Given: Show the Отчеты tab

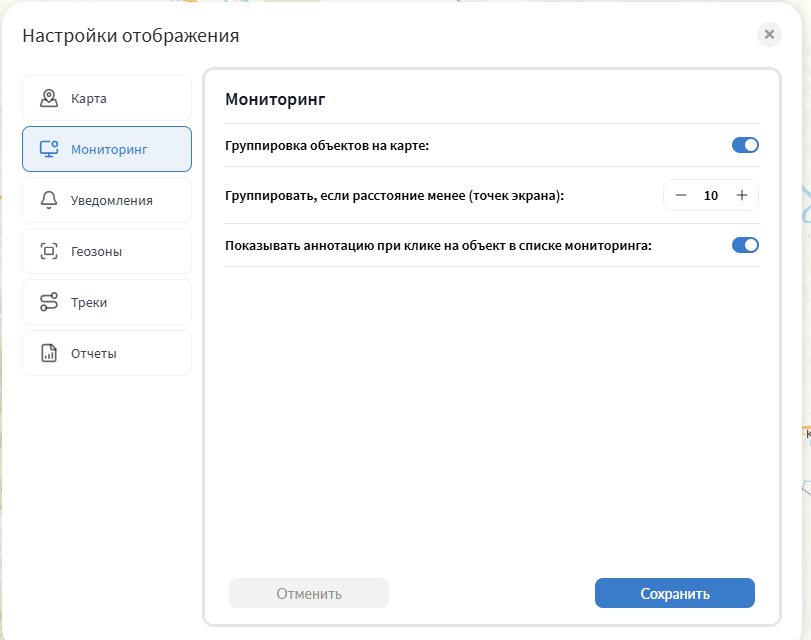Looking at the screenshot, I should click(107, 353).
